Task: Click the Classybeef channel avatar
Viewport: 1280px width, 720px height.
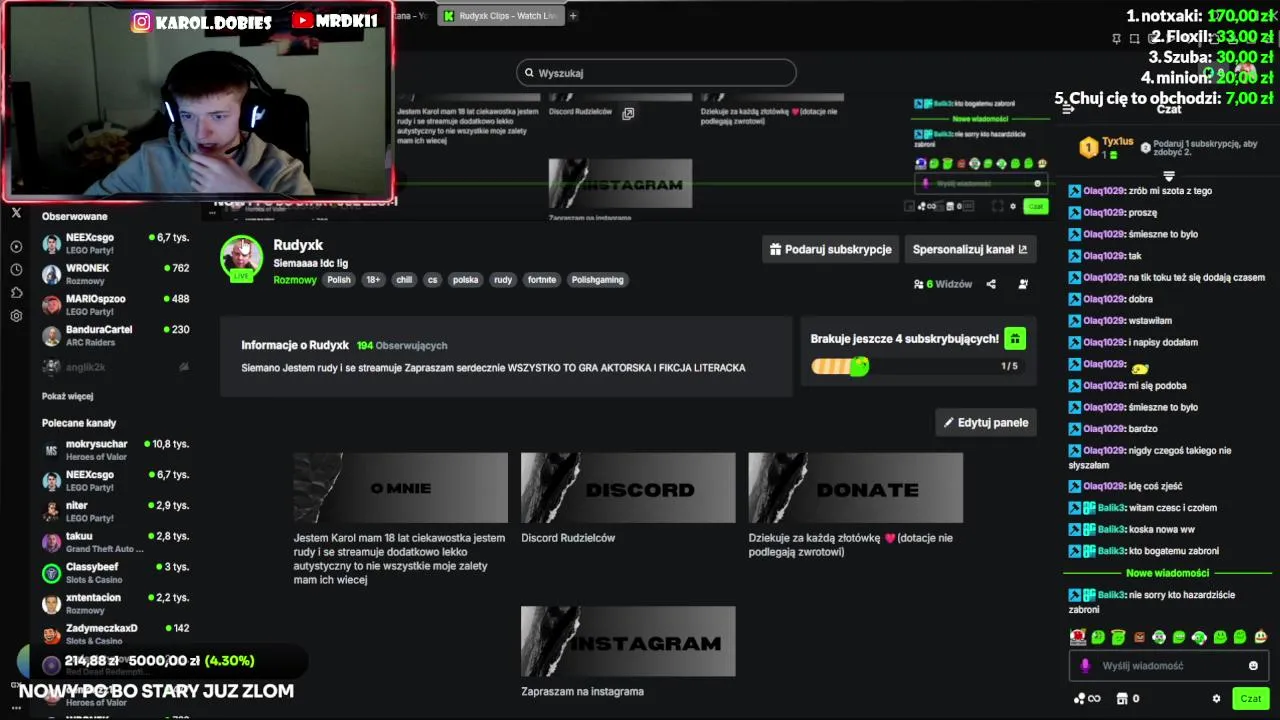Action: click(x=51, y=573)
